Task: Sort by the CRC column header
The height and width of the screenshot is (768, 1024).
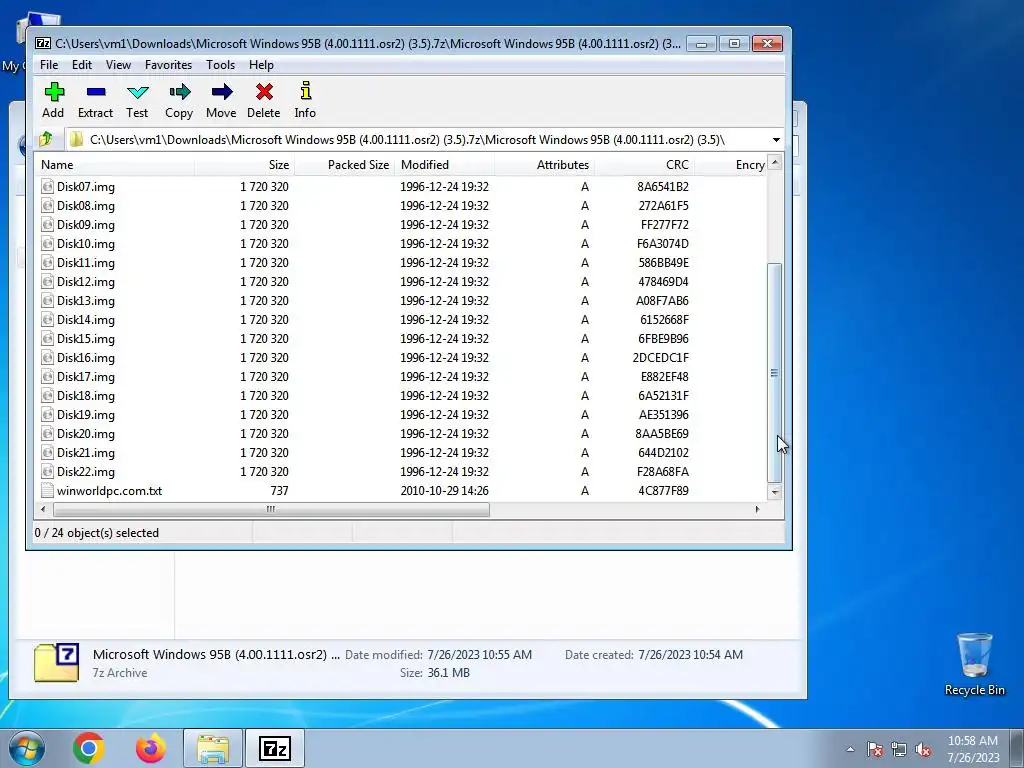Action: click(644, 165)
